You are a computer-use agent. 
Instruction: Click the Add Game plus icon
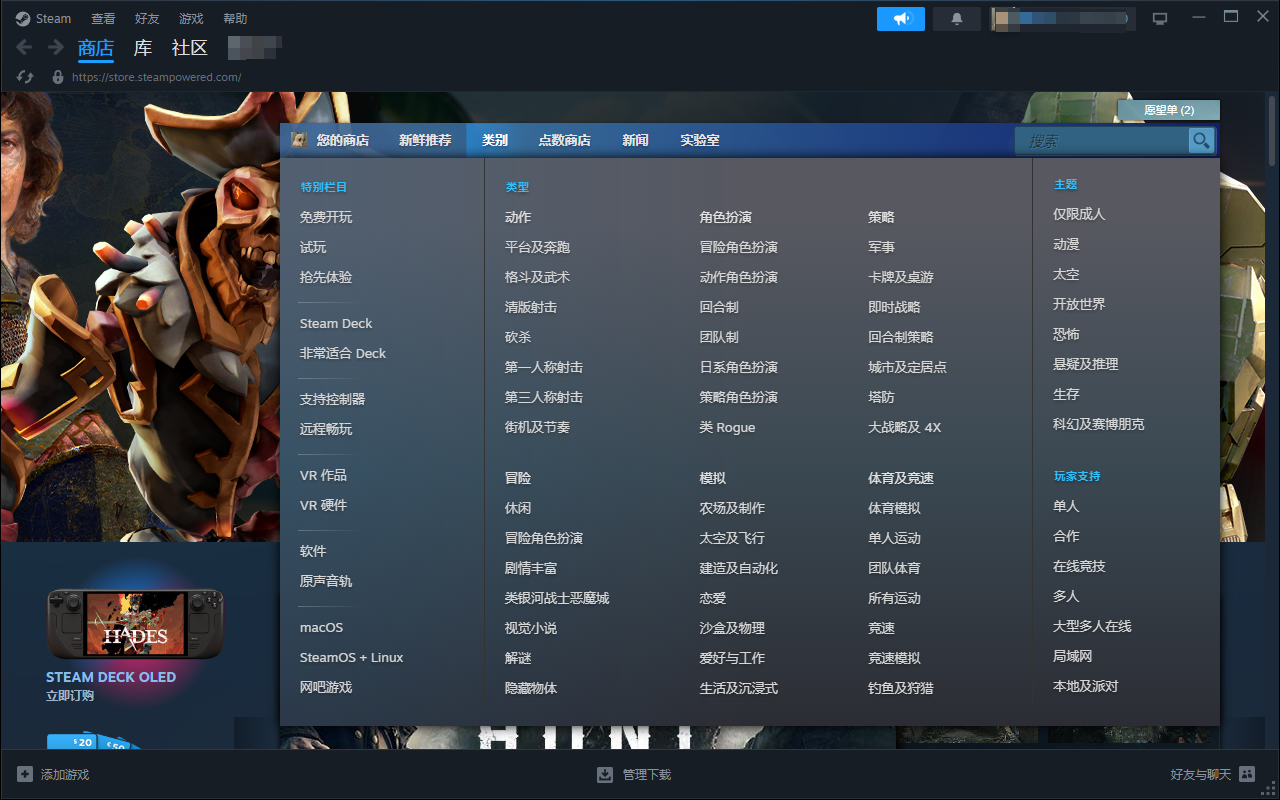[25, 774]
